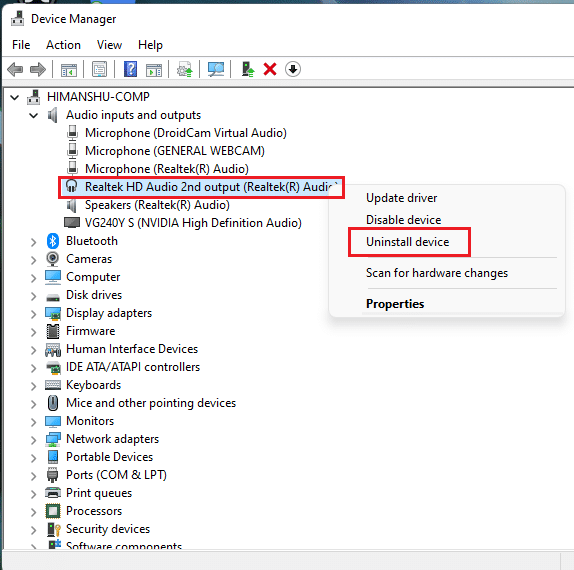The width and height of the screenshot is (574, 570).
Task: Click the HIMANSHU-COMP computer icon
Action: (x=34, y=97)
